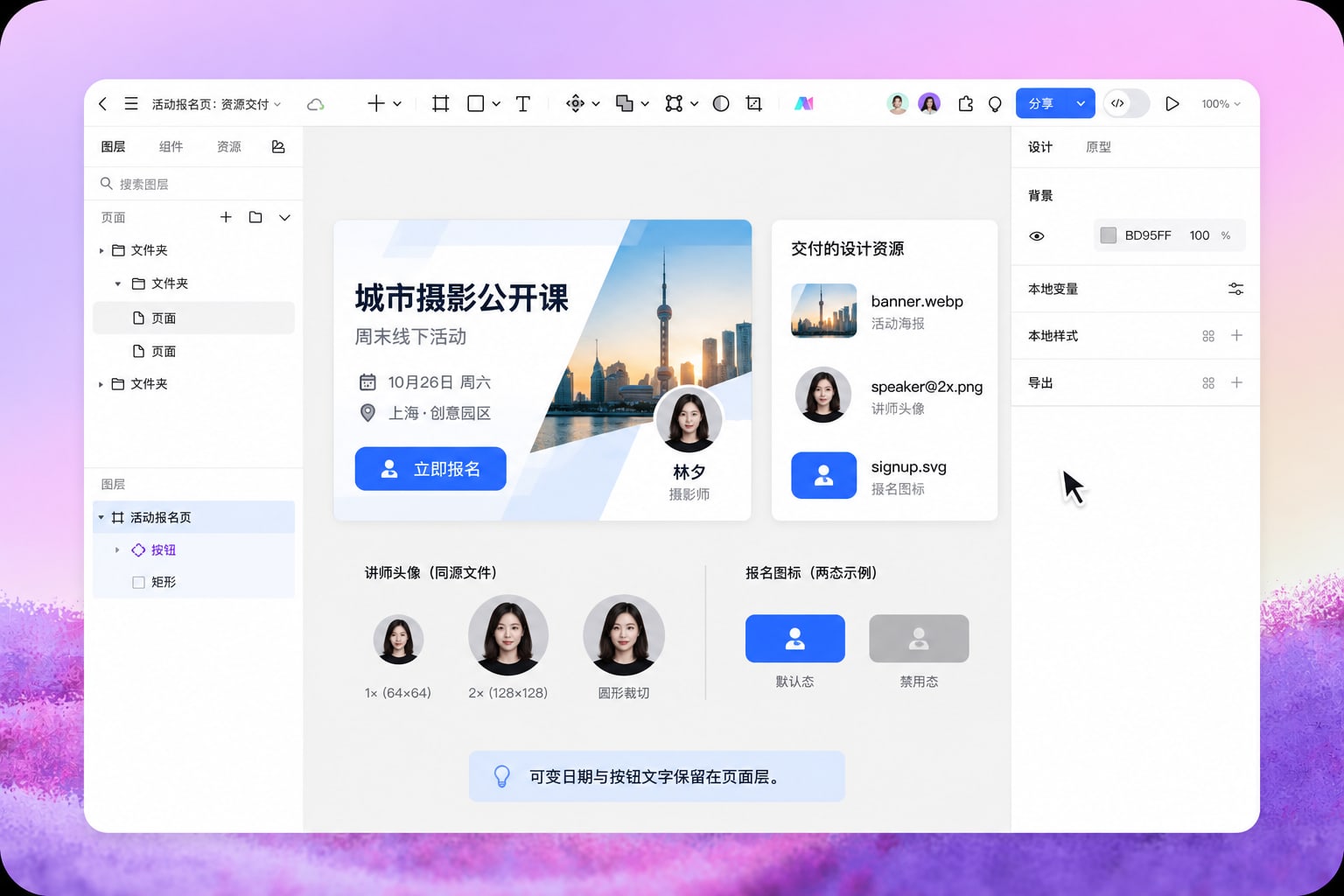Open the hamburger main menu
Image resolution: width=1344 pixels, height=896 pixels.
[x=131, y=103]
